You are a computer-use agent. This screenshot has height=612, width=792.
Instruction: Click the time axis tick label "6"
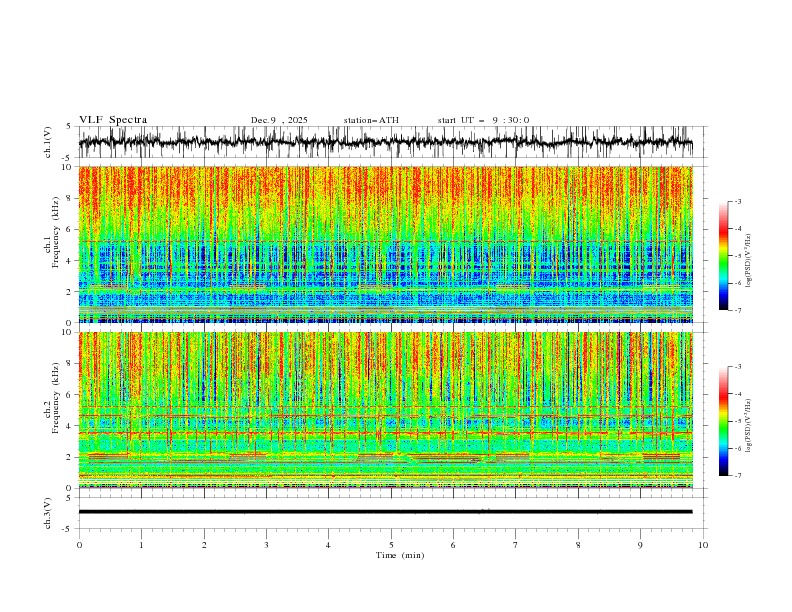pyautogui.click(x=453, y=545)
